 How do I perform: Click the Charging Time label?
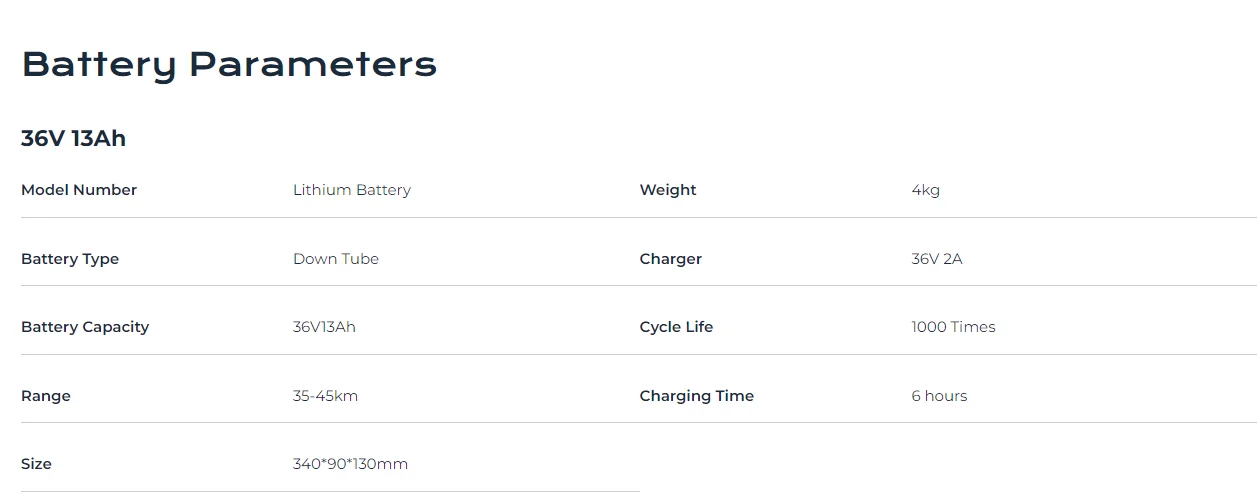pos(697,396)
